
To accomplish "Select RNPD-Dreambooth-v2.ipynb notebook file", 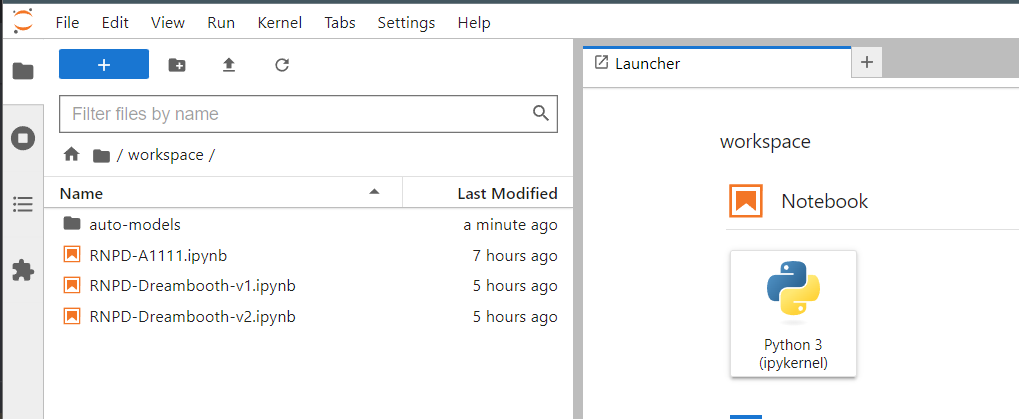I will coord(192,317).
